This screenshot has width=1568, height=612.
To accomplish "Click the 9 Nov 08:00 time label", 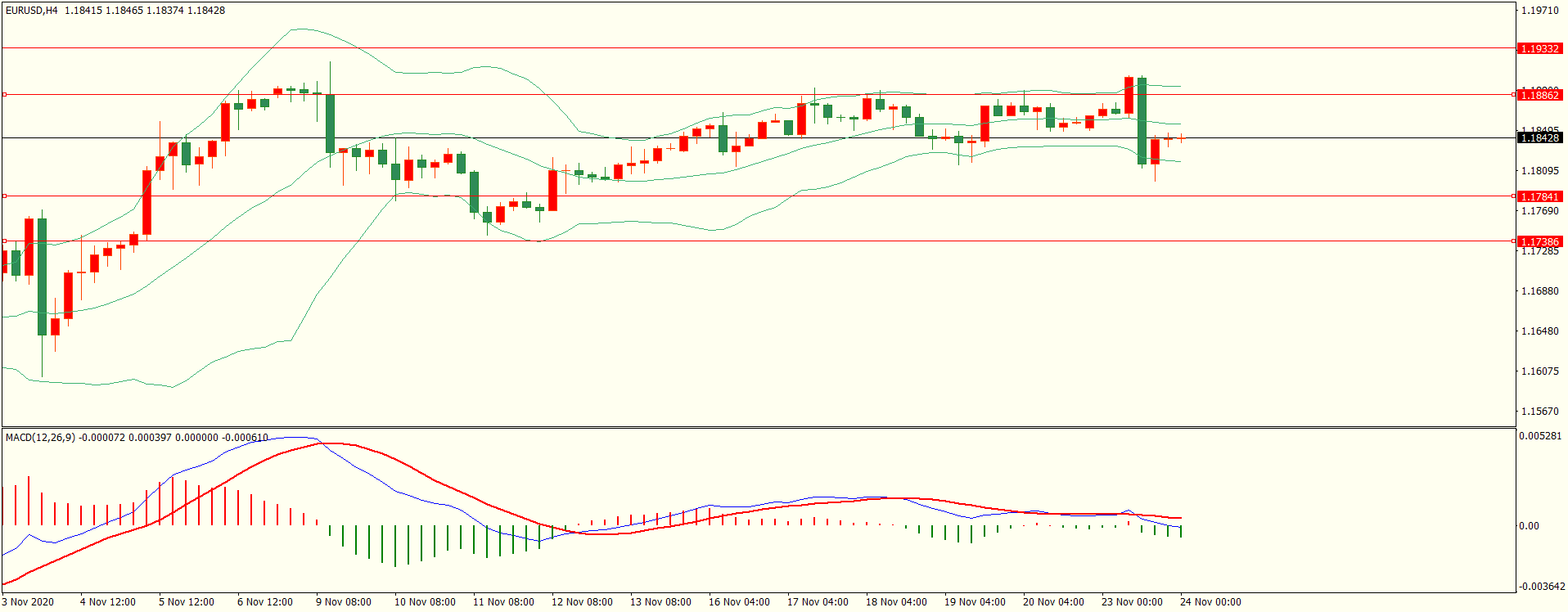I will coord(344,602).
